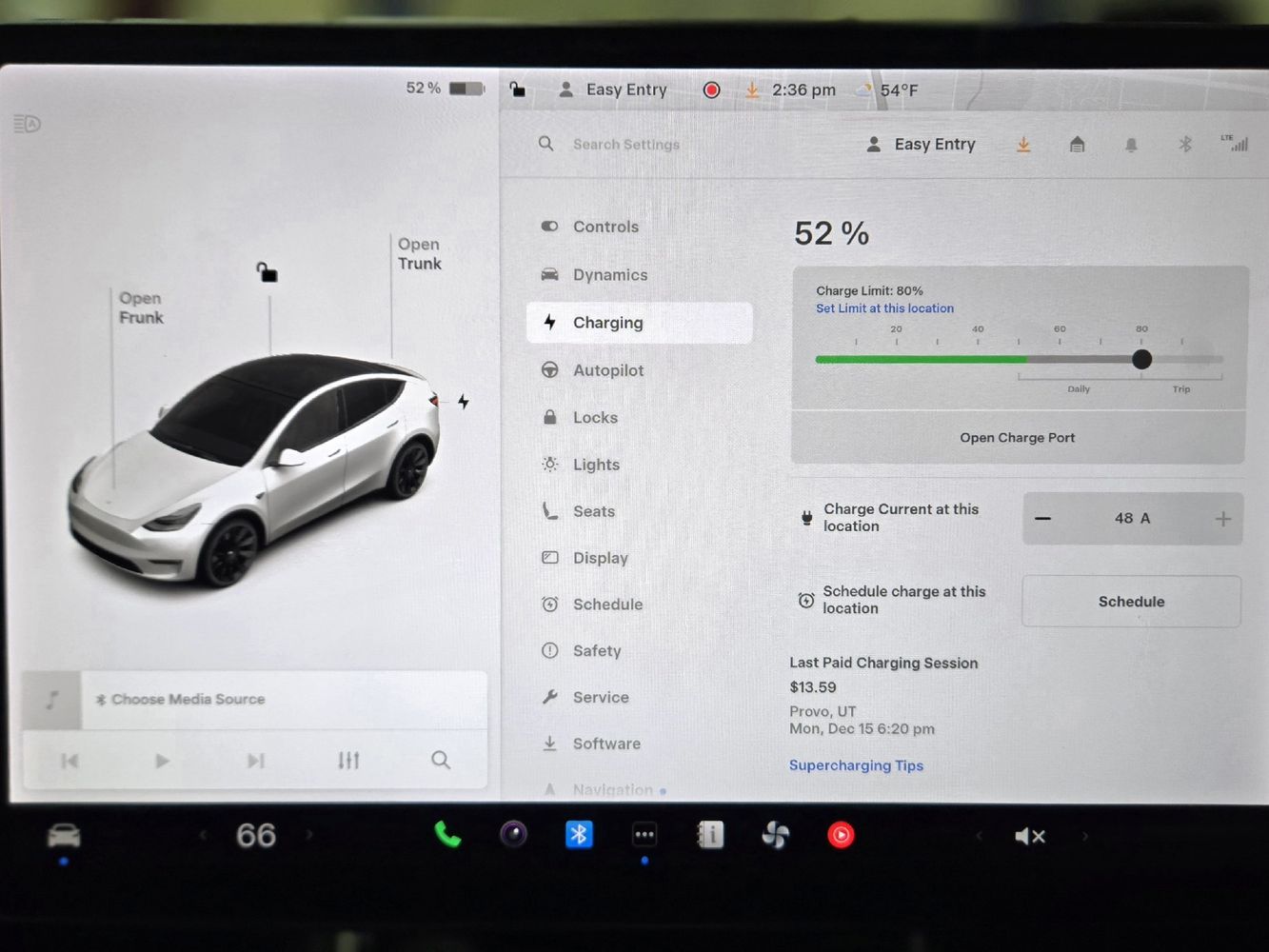Decrease charge current with the minus button
Viewport: 1269px width, 952px height.
(x=1043, y=519)
